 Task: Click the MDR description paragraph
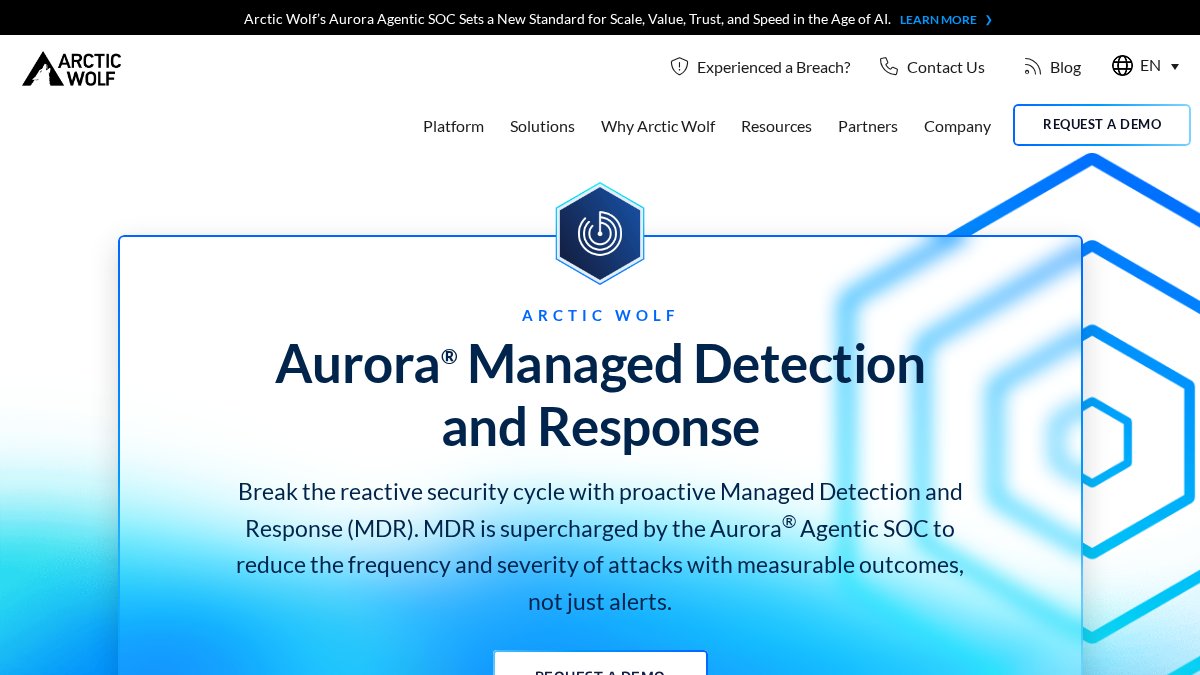pyautogui.click(x=600, y=546)
